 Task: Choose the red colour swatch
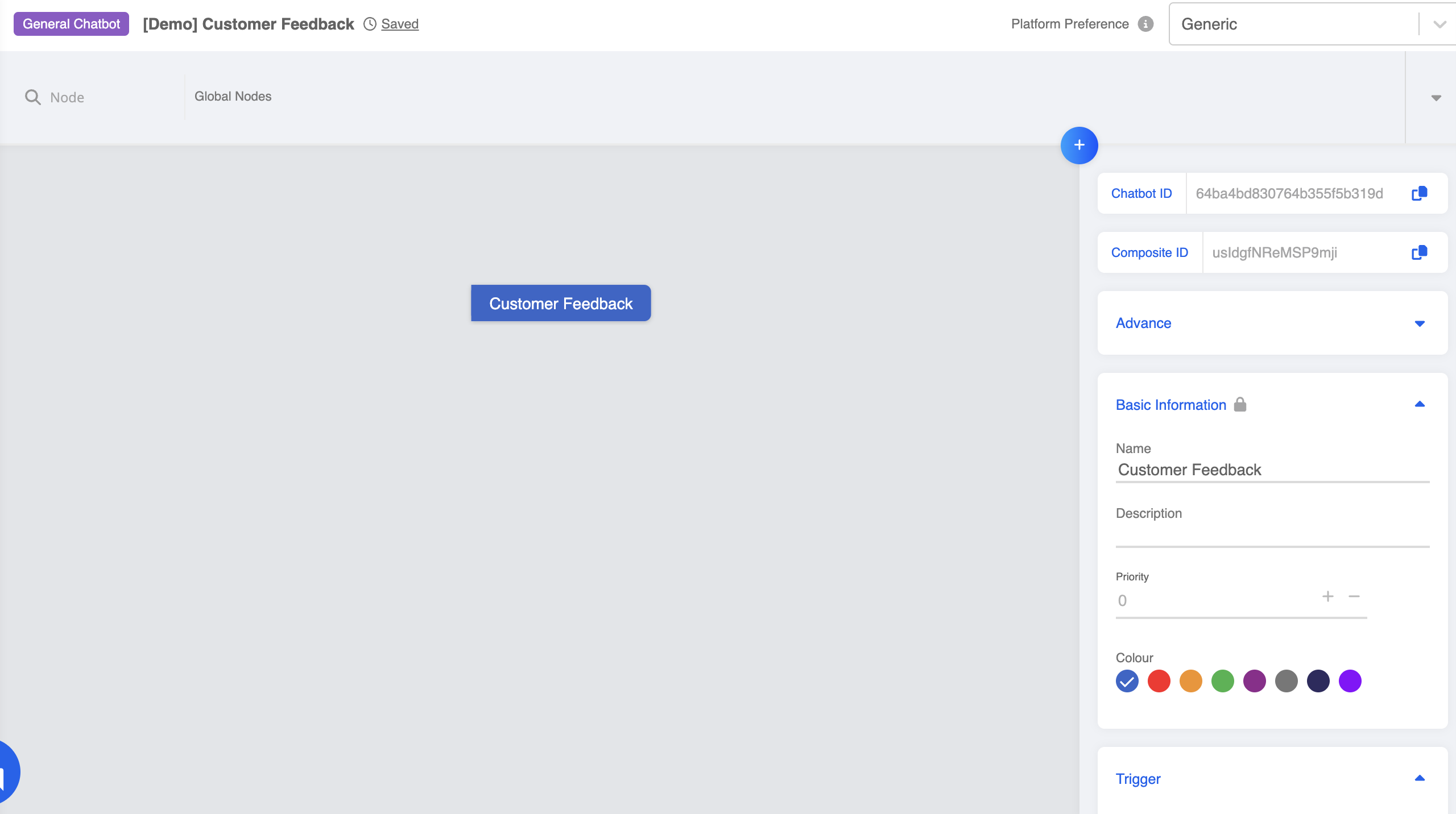pyautogui.click(x=1159, y=681)
